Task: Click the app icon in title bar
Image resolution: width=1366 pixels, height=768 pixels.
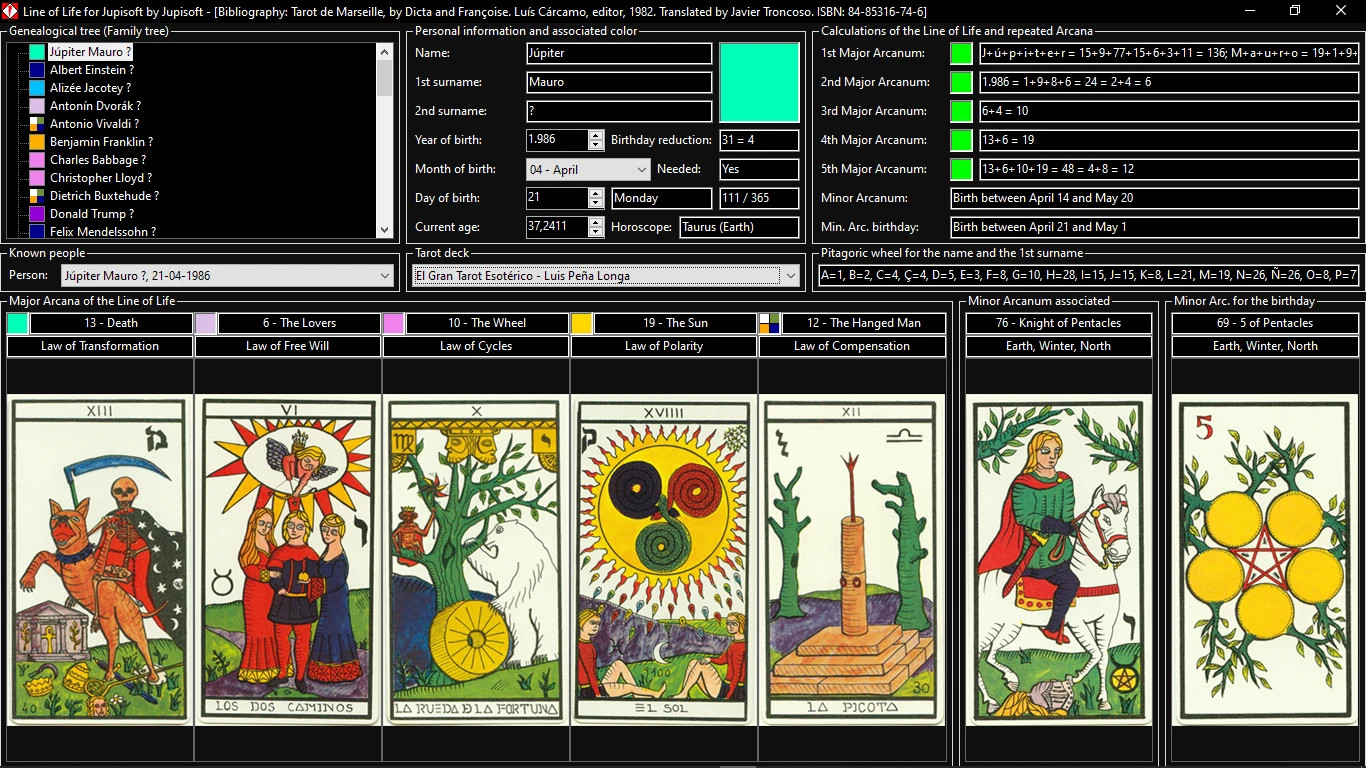Action: coord(11,11)
